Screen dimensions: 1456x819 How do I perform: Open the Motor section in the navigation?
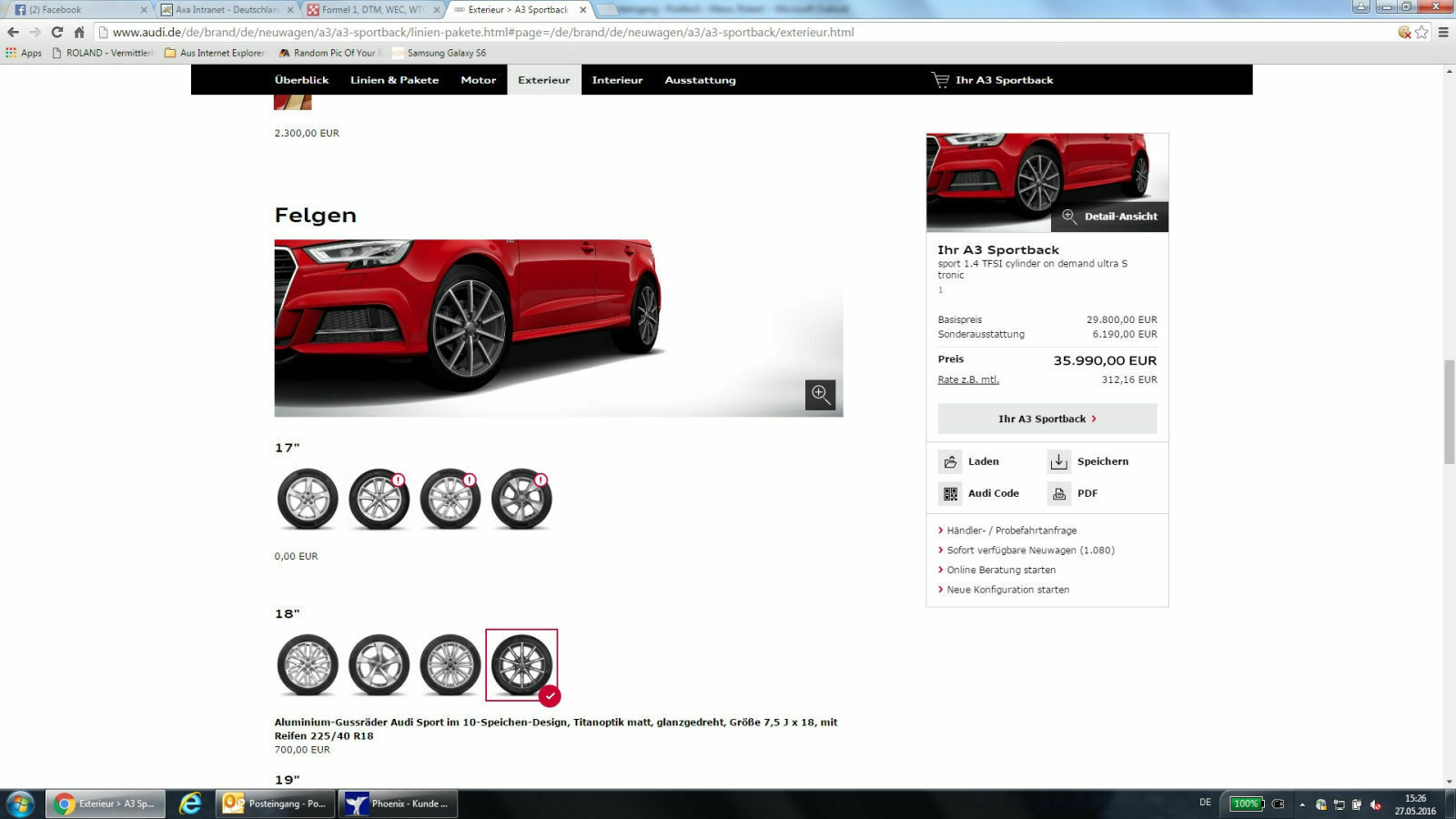pos(479,79)
